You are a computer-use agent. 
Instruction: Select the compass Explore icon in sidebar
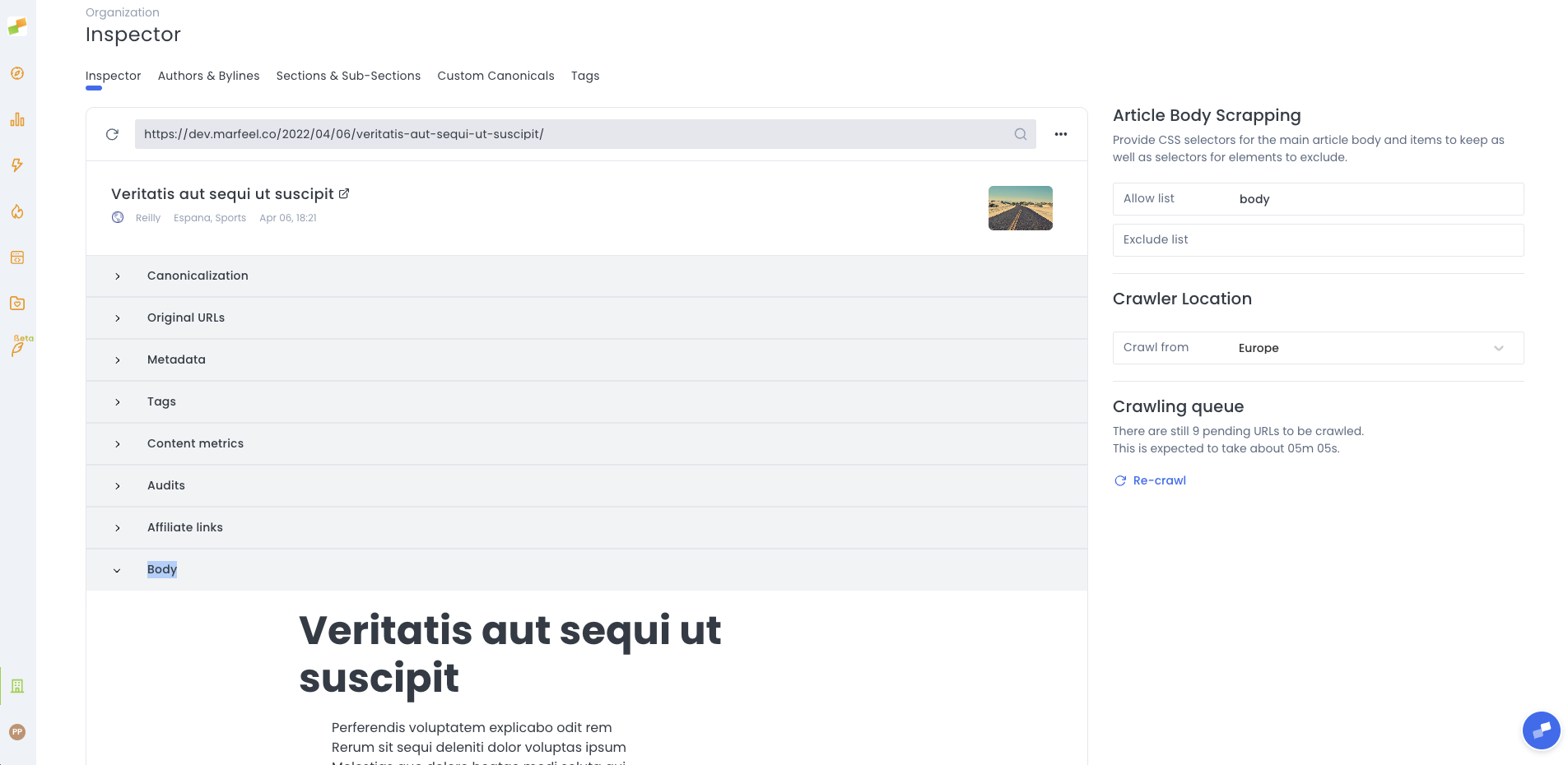click(x=17, y=73)
